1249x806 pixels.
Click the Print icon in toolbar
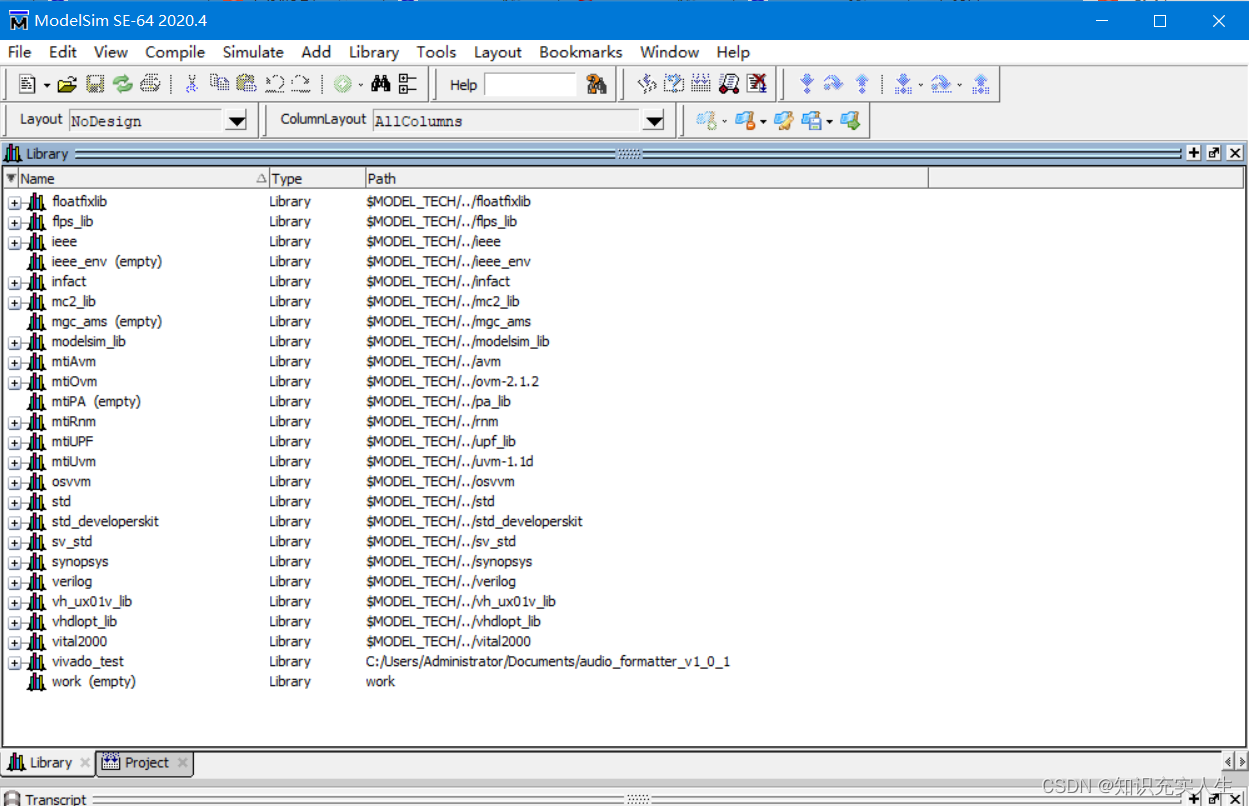point(150,85)
